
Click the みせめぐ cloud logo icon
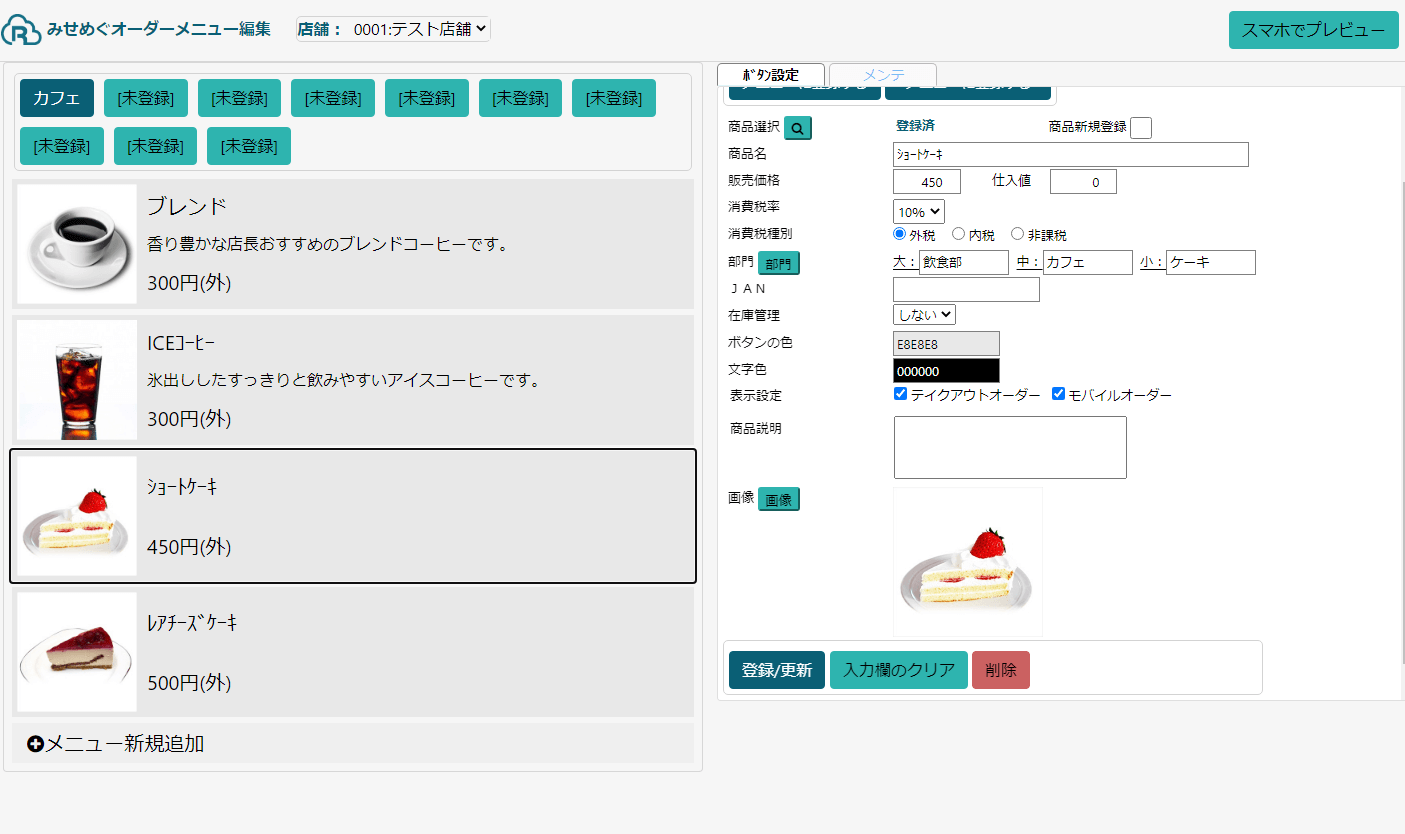tap(20, 30)
